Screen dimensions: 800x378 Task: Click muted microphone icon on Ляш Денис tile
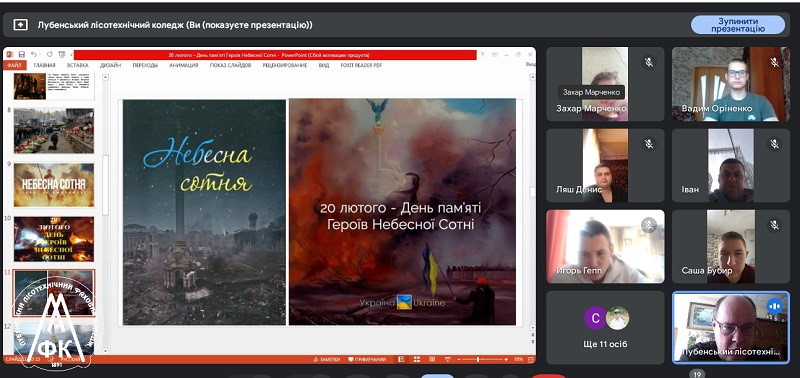click(x=648, y=144)
